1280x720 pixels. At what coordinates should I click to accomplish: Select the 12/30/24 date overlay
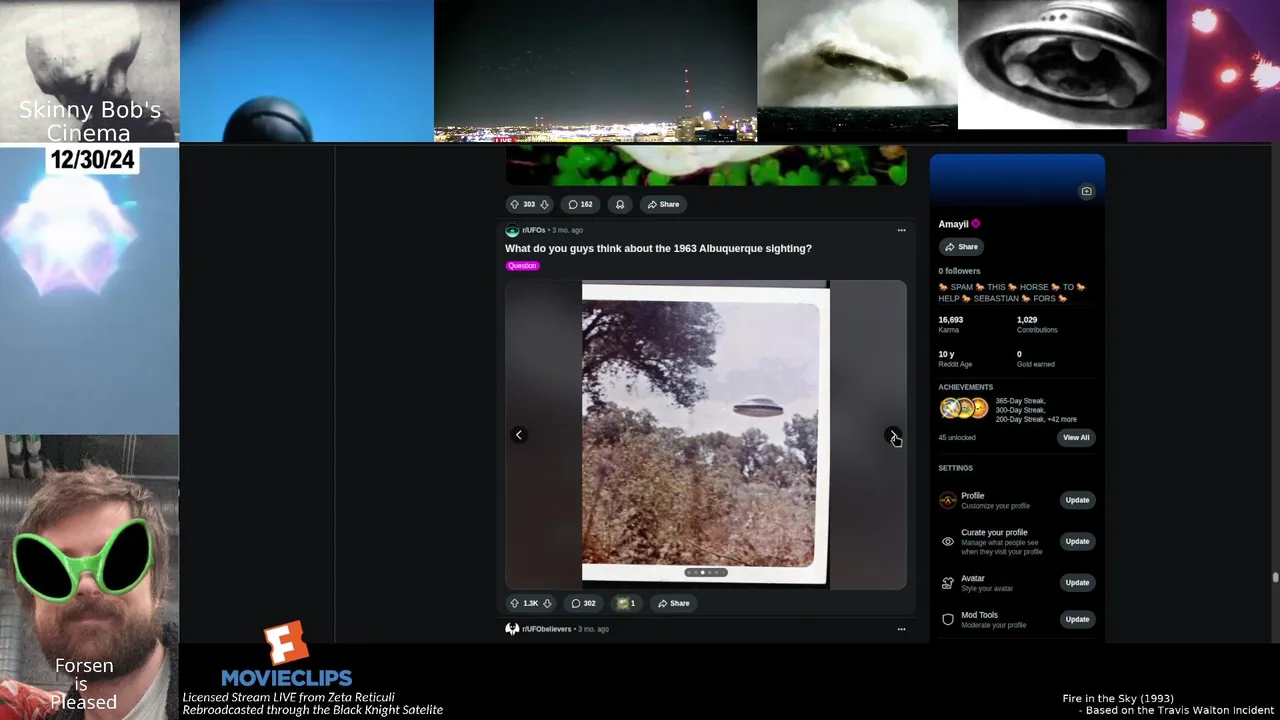[92, 160]
